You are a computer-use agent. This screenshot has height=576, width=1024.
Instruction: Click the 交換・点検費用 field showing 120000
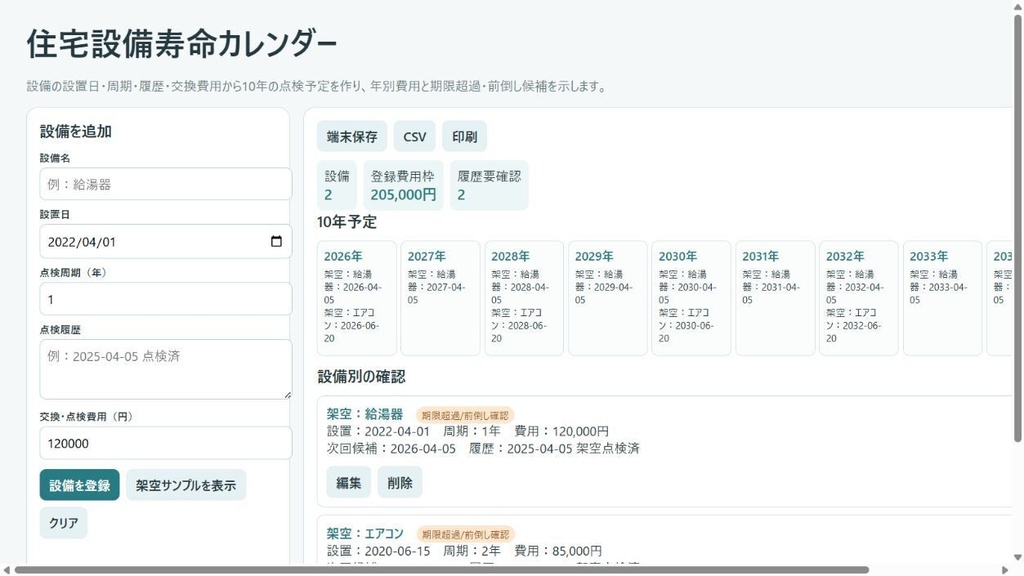click(x=166, y=443)
